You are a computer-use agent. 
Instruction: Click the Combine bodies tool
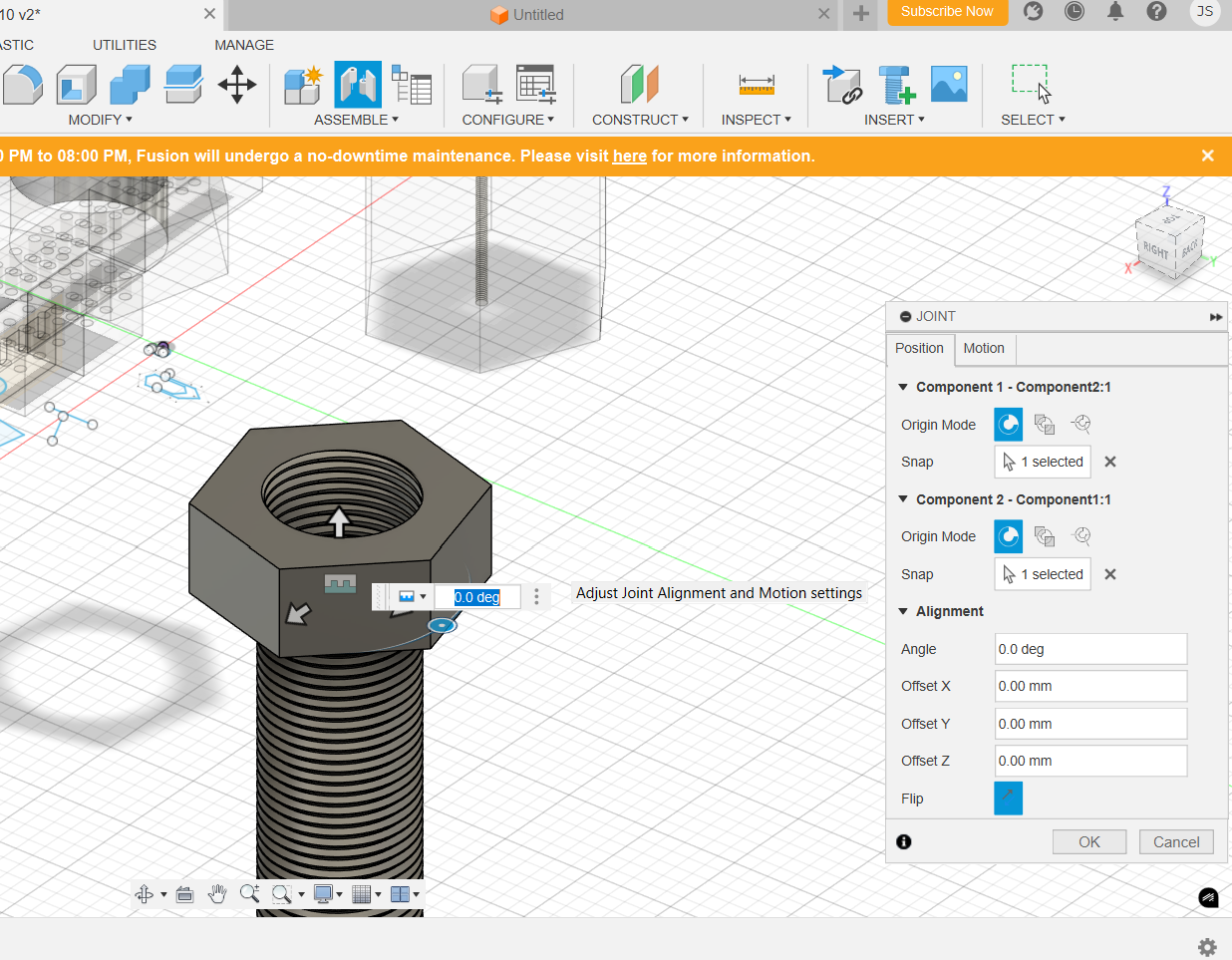point(130,85)
